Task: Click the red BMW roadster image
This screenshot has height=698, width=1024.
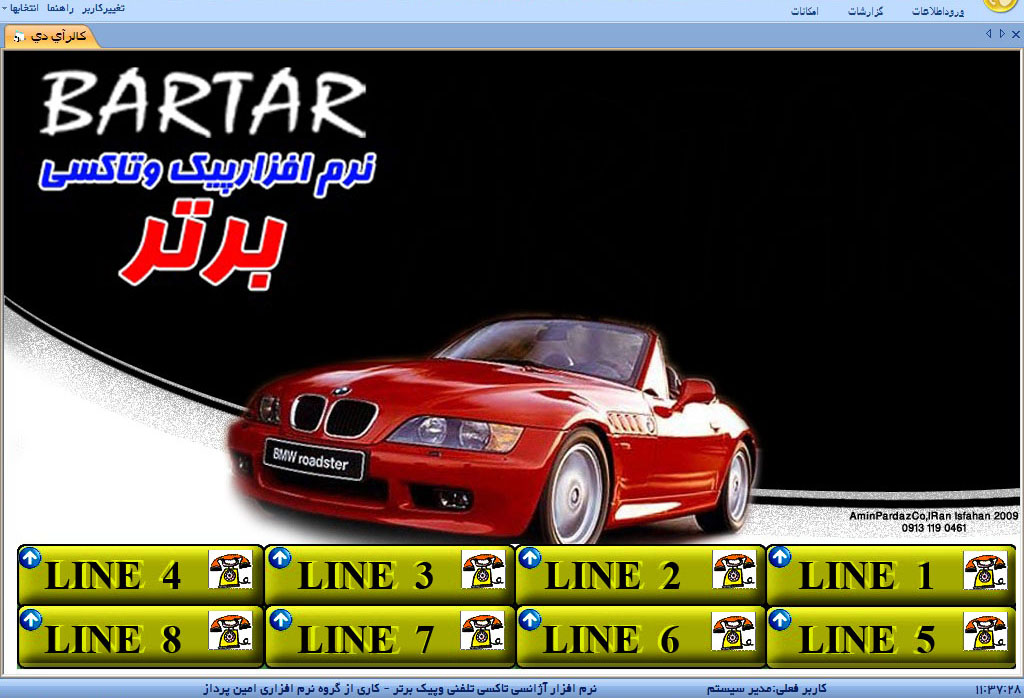Action: point(493,431)
